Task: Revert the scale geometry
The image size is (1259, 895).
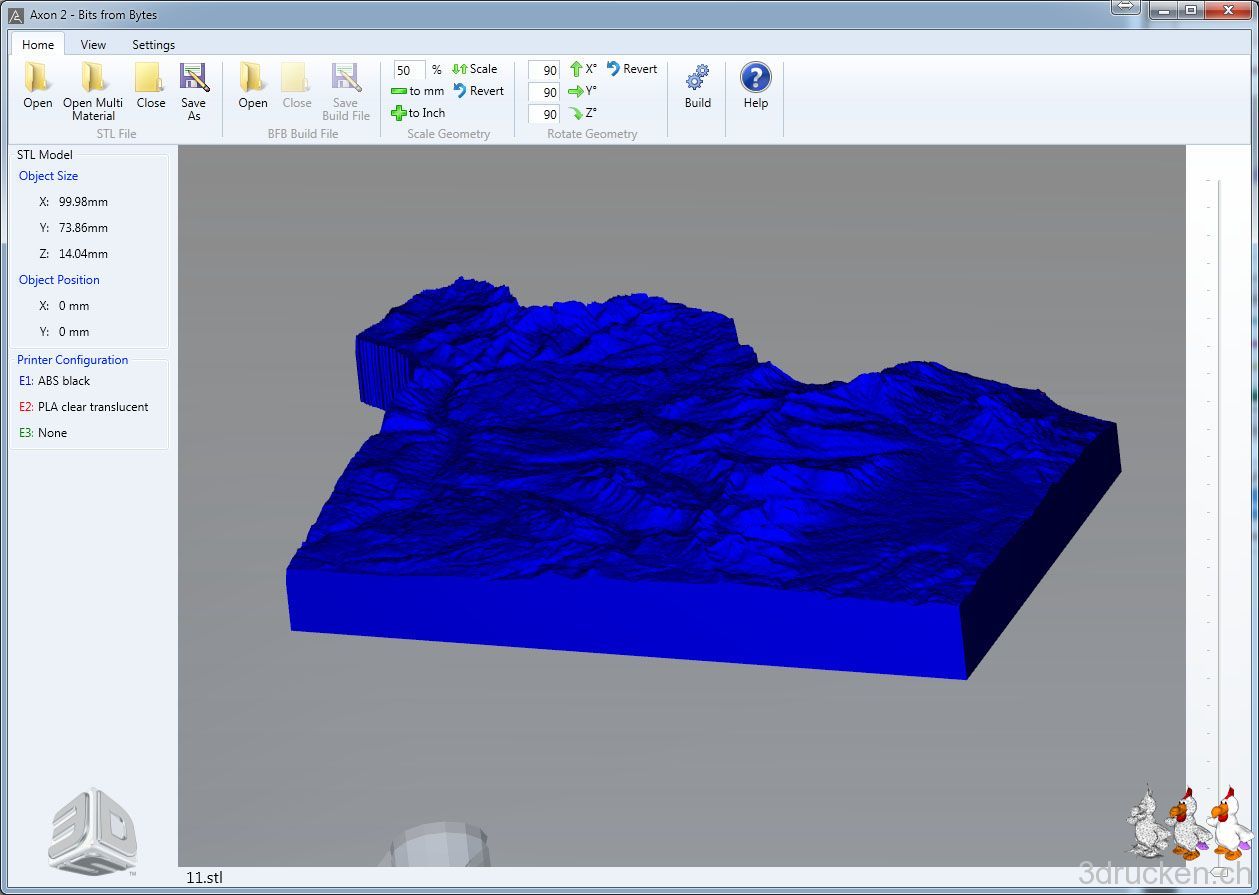Action: tap(478, 91)
